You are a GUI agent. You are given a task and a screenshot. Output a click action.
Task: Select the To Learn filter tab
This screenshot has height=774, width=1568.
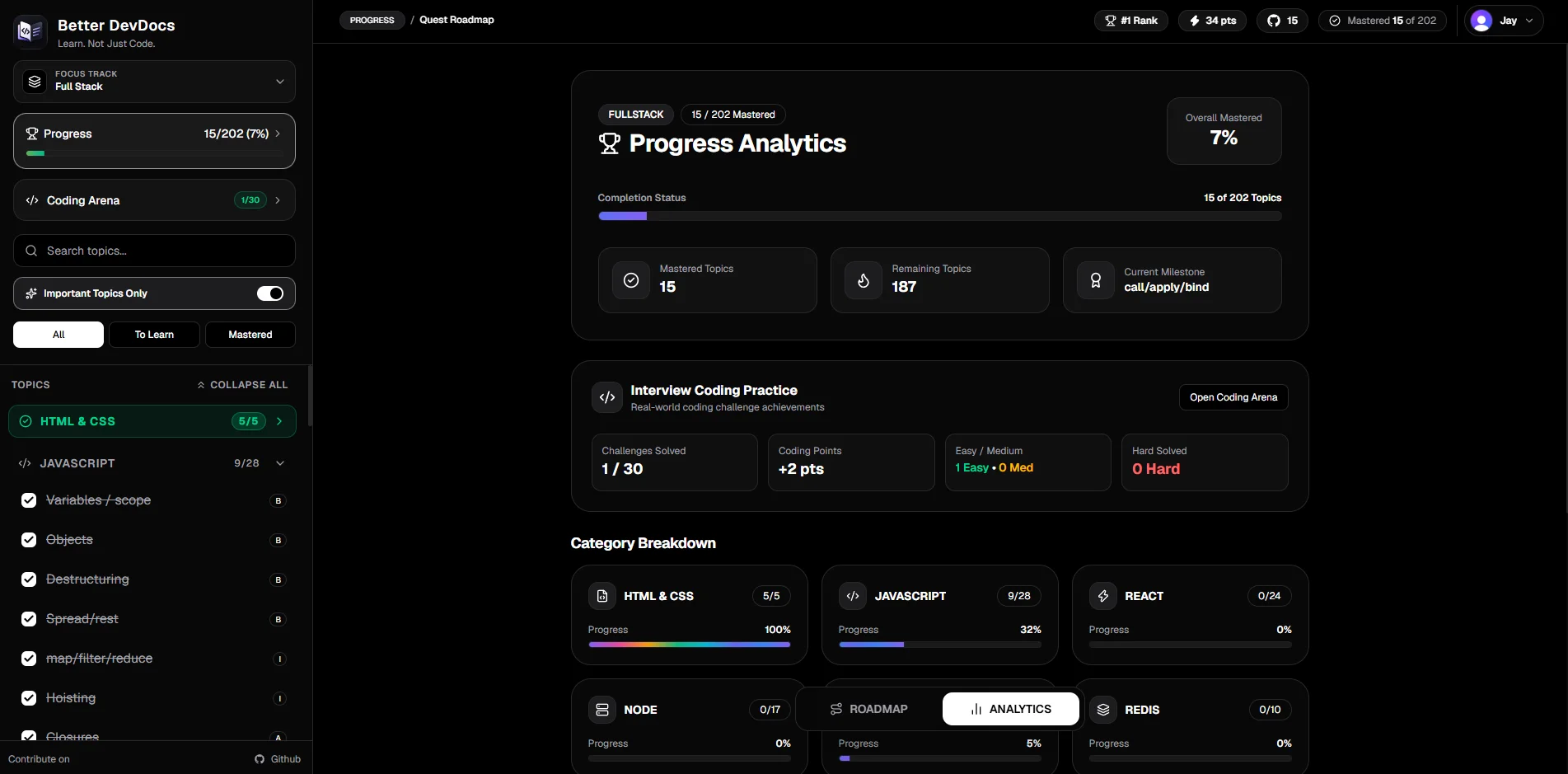154,335
